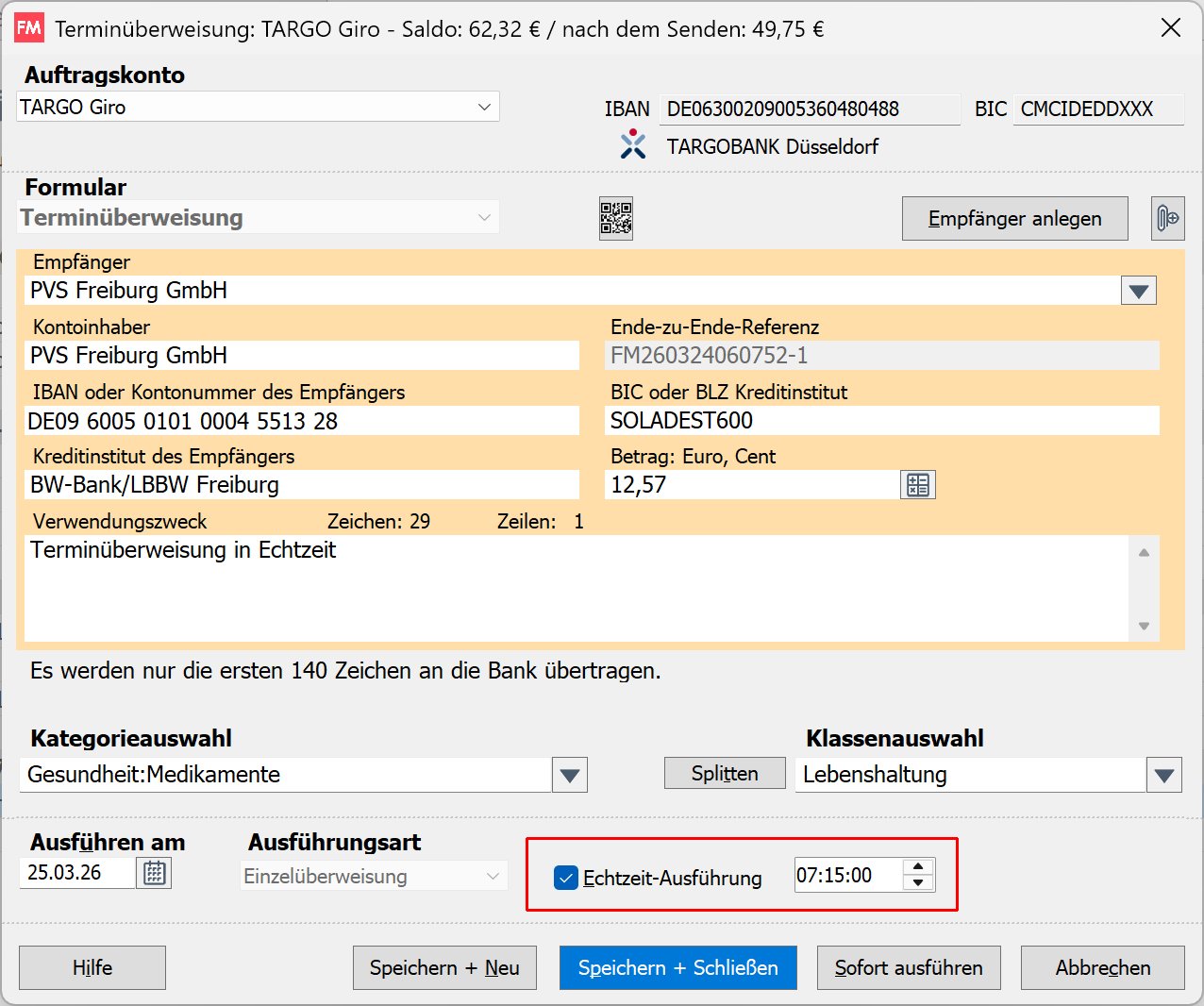
Task: Open the Formular Terminüberweisung dropdown
Action: 484,217
